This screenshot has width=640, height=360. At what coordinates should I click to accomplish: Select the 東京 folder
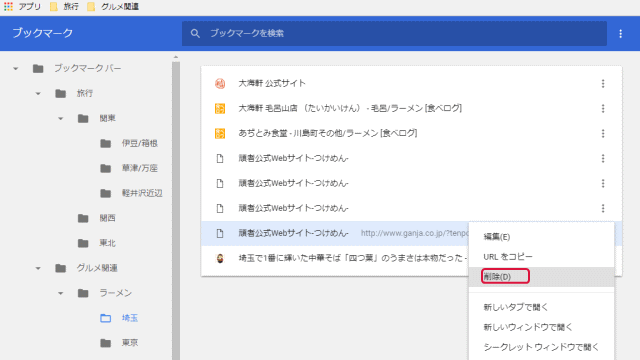(130, 343)
